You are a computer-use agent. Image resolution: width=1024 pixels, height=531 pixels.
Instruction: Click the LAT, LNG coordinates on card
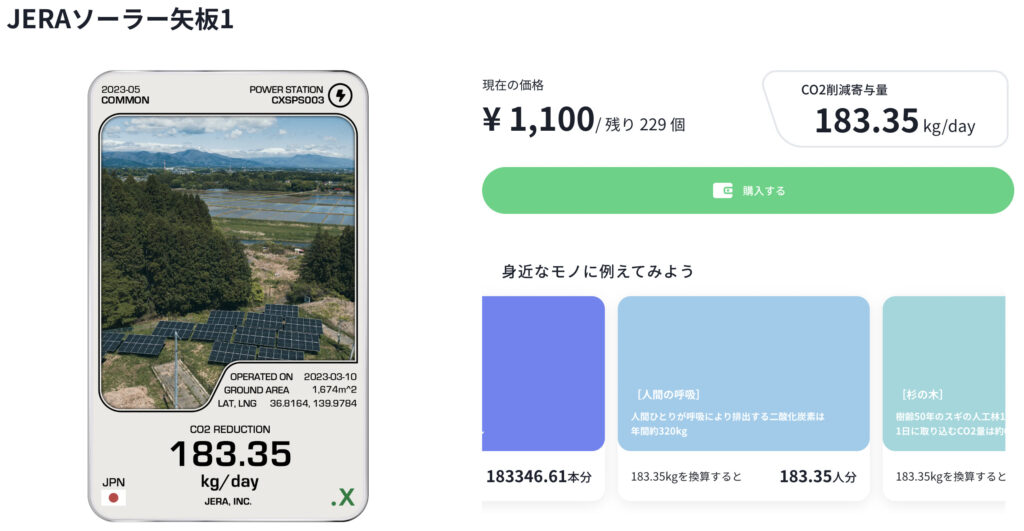pos(290,403)
